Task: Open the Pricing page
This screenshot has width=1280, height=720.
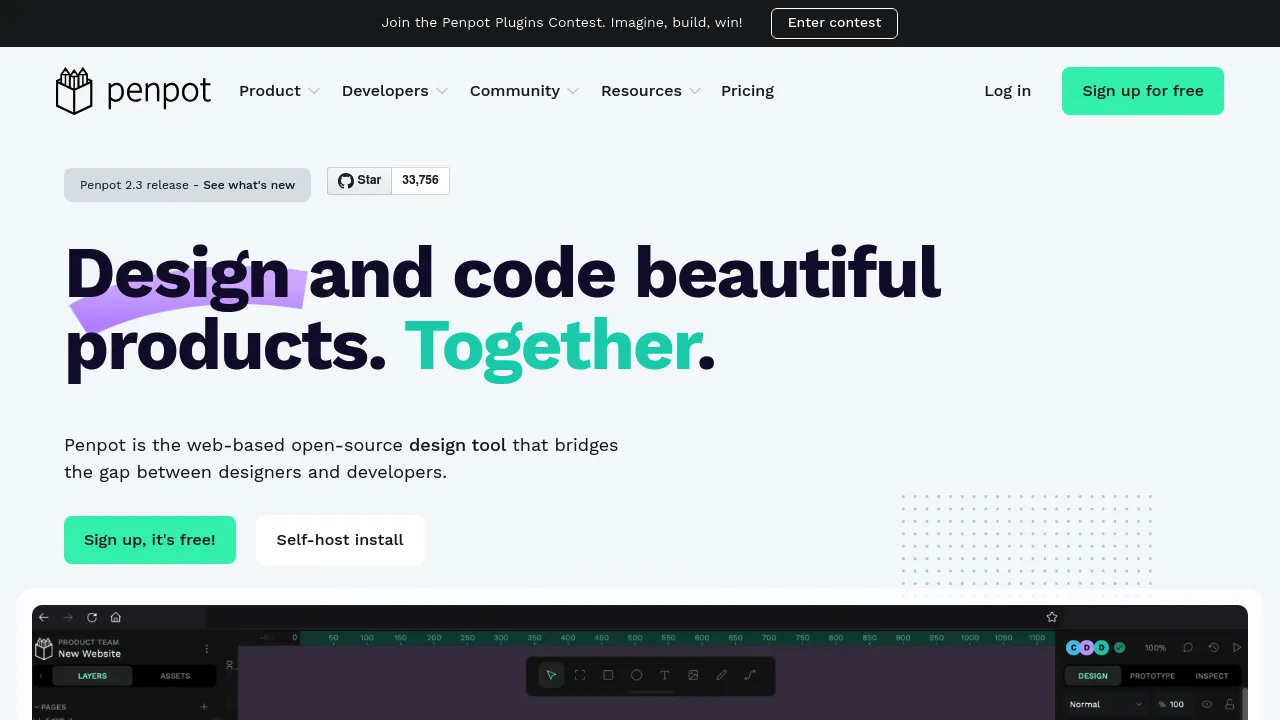Action: [x=747, y=91]
